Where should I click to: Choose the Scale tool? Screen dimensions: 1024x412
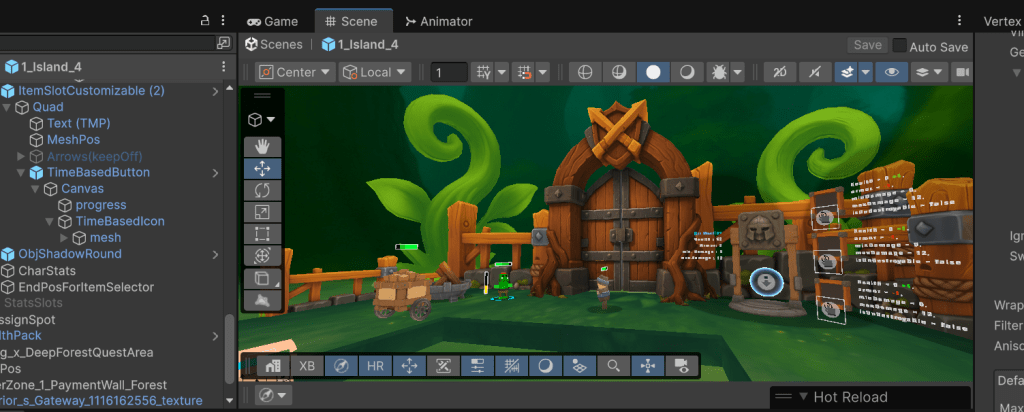262,212
